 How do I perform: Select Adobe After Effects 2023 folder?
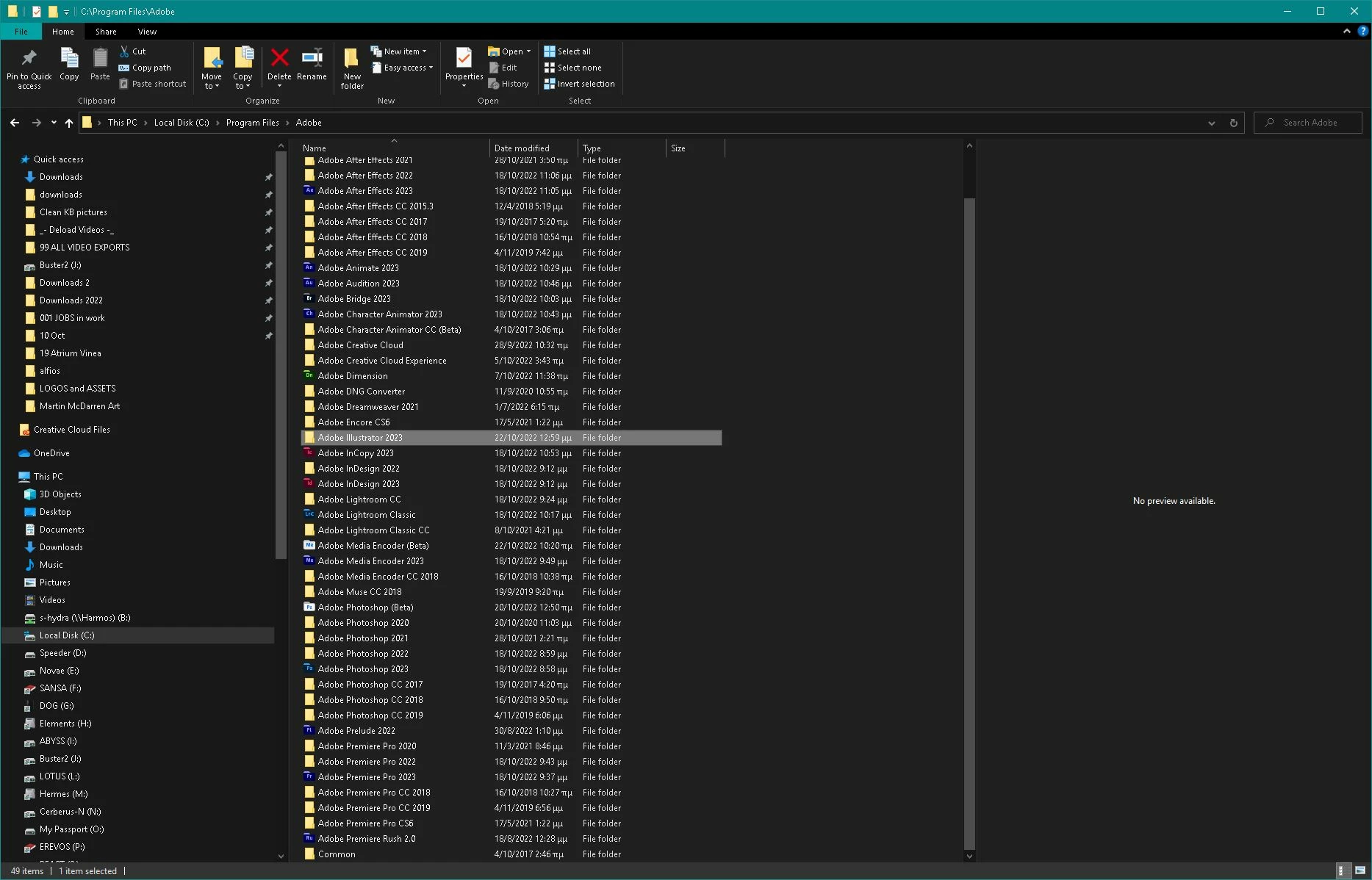[511, 191]
